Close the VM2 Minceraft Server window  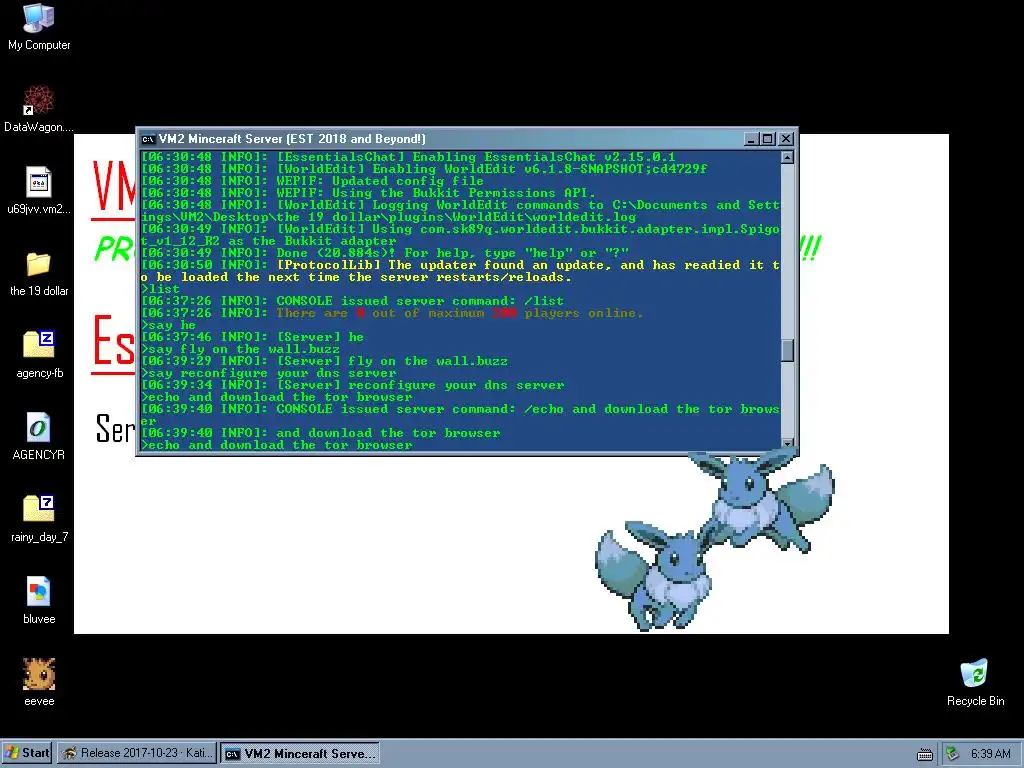786,139
